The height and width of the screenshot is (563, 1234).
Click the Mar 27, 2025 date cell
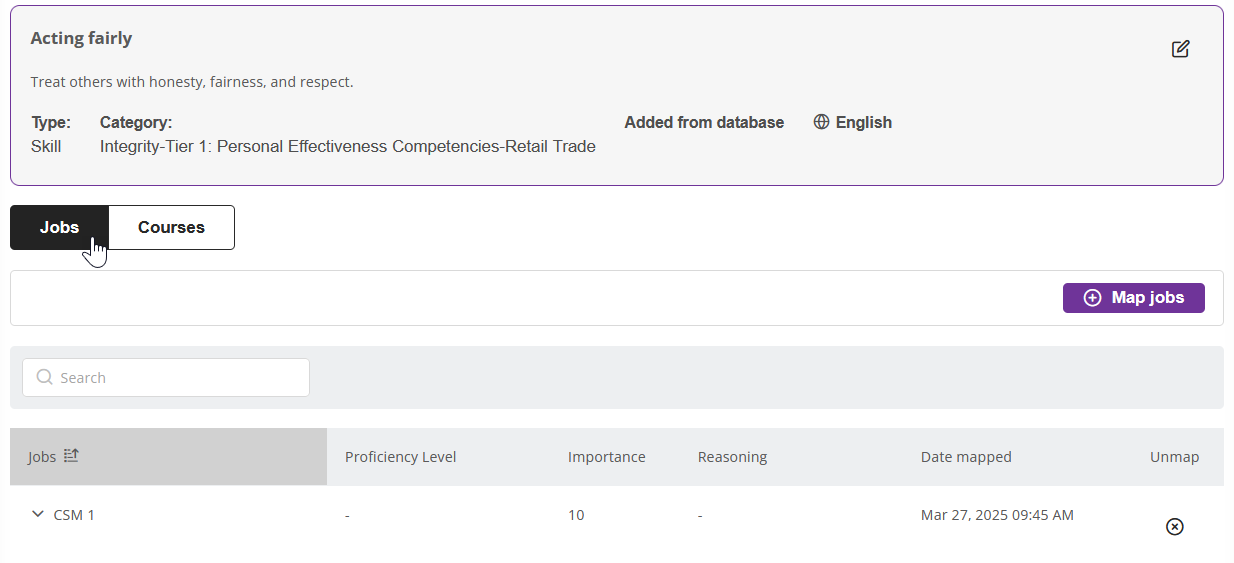996,515
